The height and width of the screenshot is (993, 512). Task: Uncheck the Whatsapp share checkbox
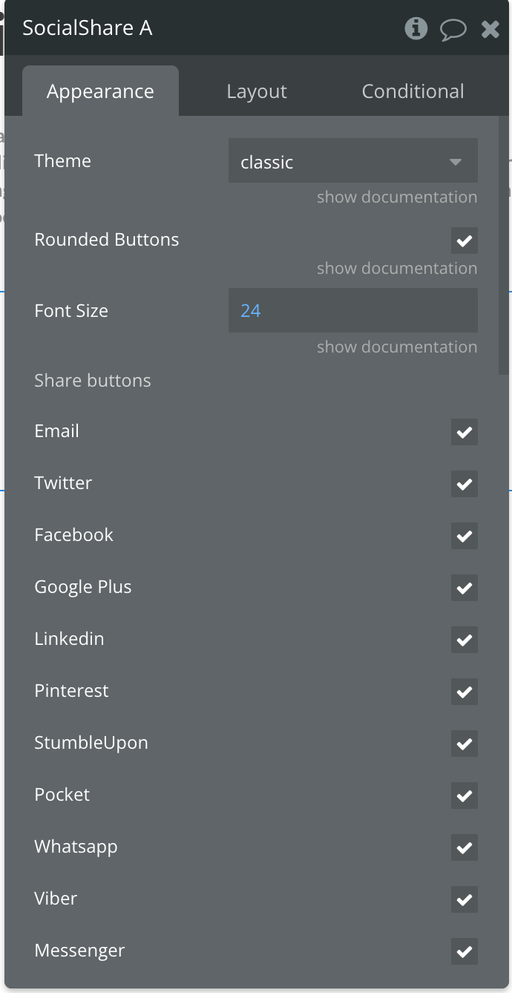[464, 847]
